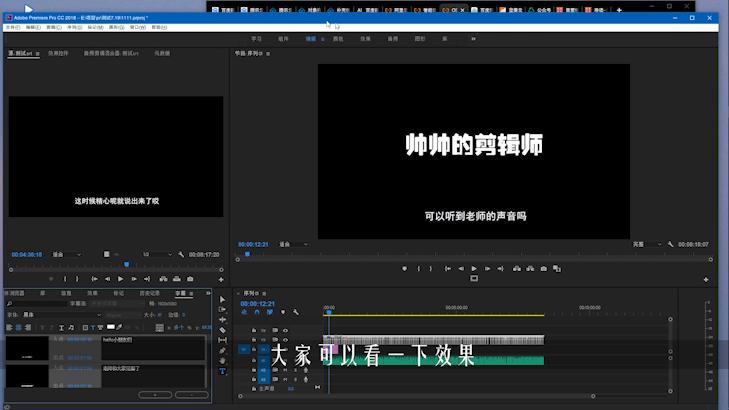Move the Program monitor playhead scrubber

(247, 254)
